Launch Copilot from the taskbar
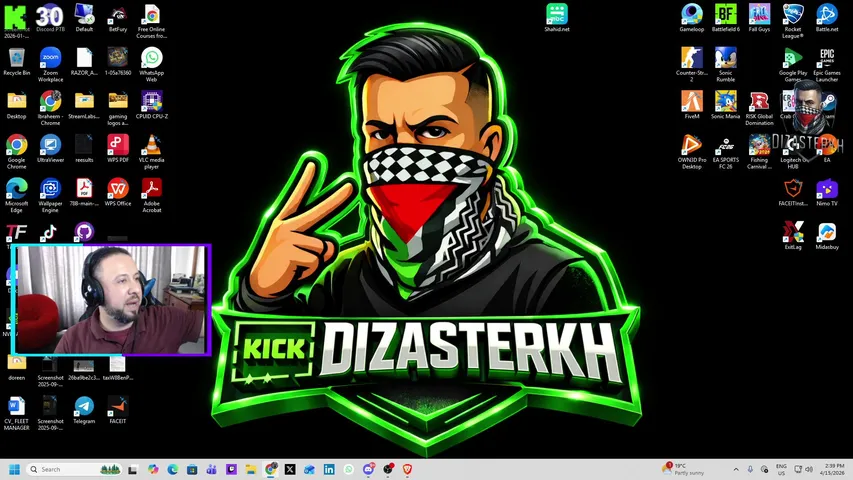The height and width of the screenshot is (480, 853). point(153,469)
